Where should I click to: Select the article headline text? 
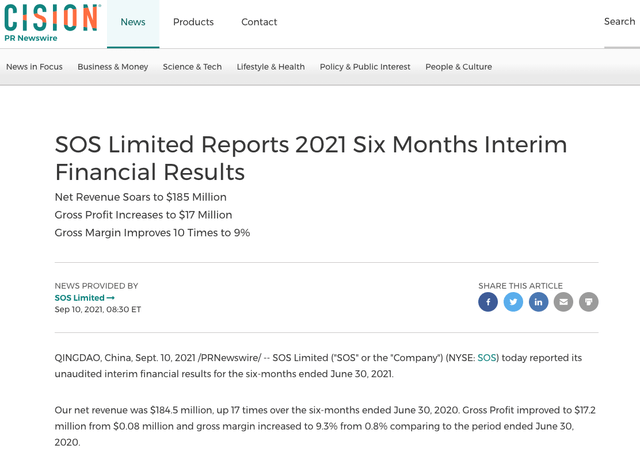click(311, 158)
